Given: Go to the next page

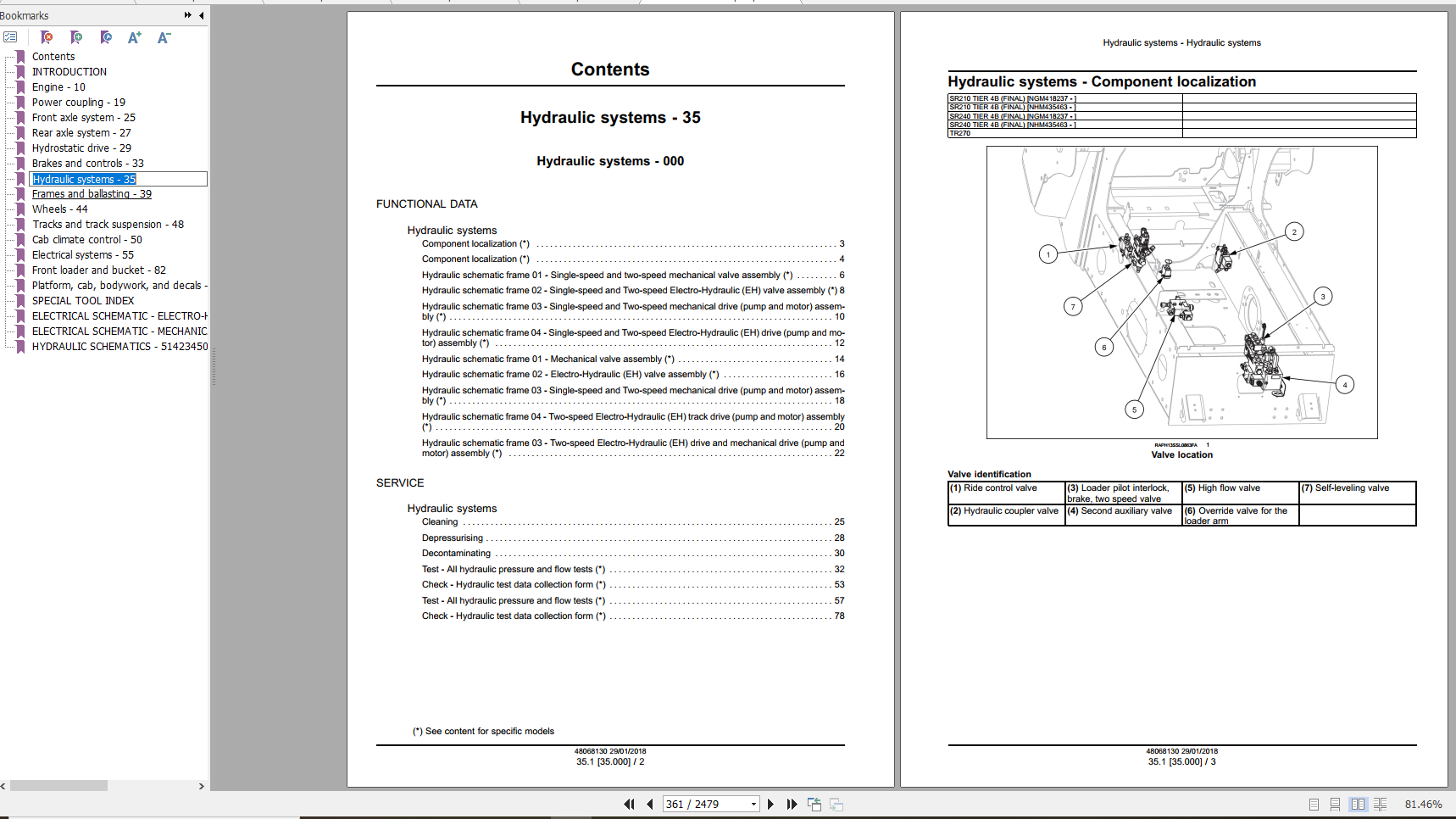Looking at the screenshot, I should coord(770,804).
